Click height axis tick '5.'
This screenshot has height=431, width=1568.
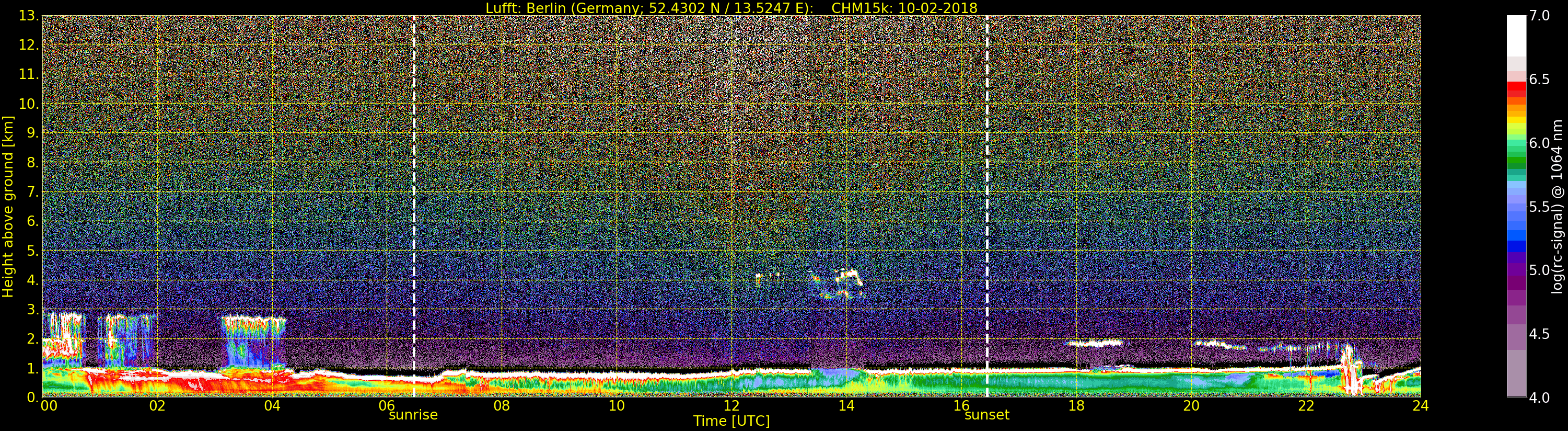(33, 251)
